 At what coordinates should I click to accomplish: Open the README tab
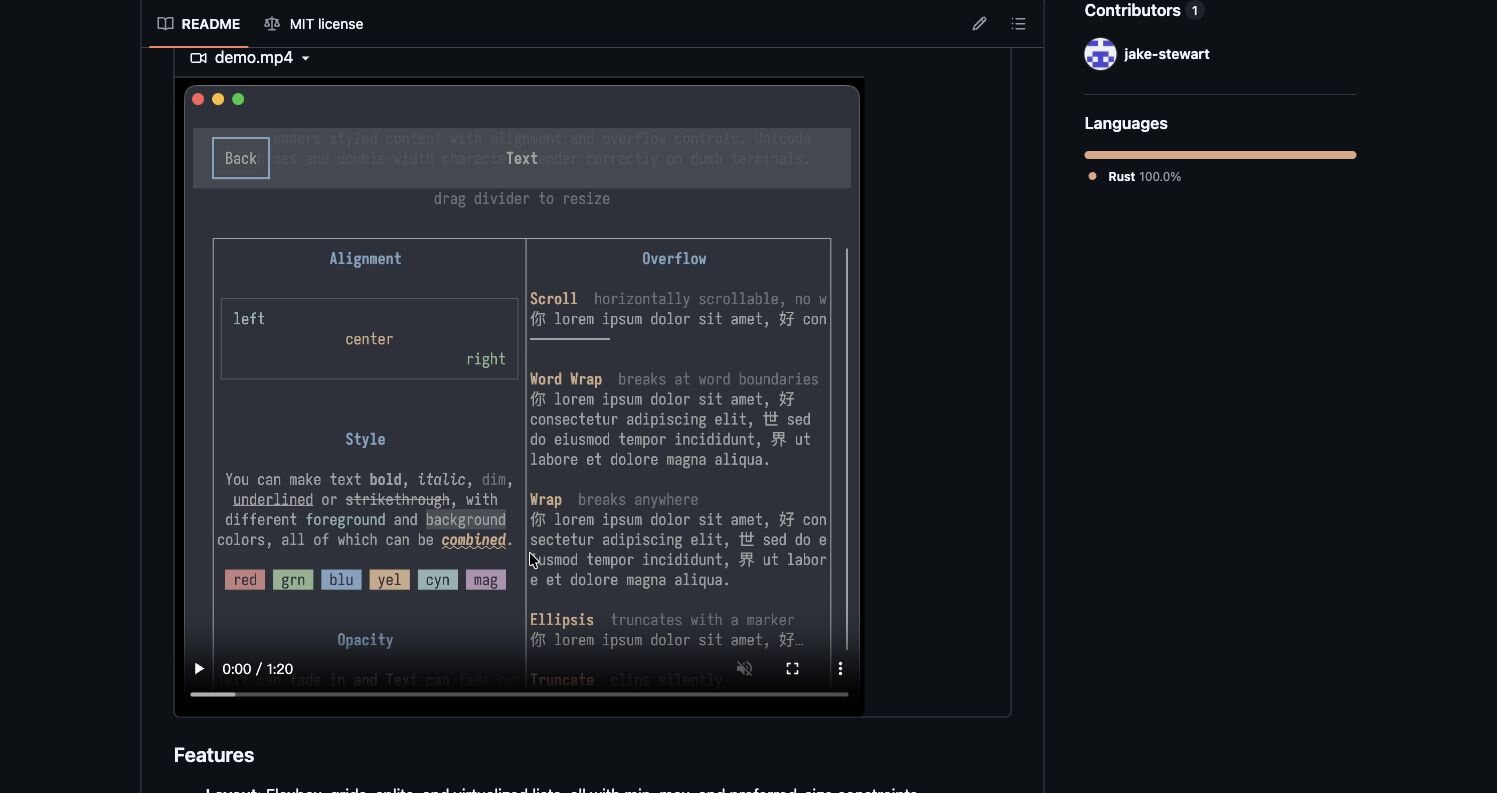[198, 24]
